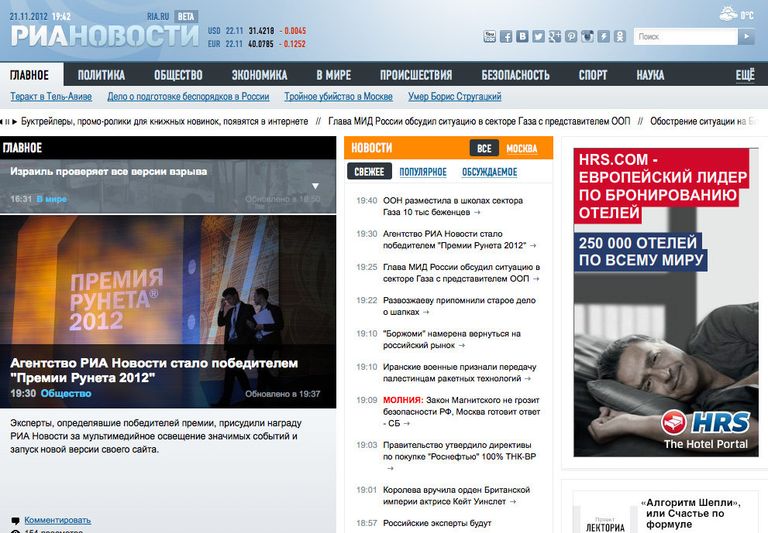
Task: Open the ЕЩЁ menu for more sections
Action: tap(745, 75)
